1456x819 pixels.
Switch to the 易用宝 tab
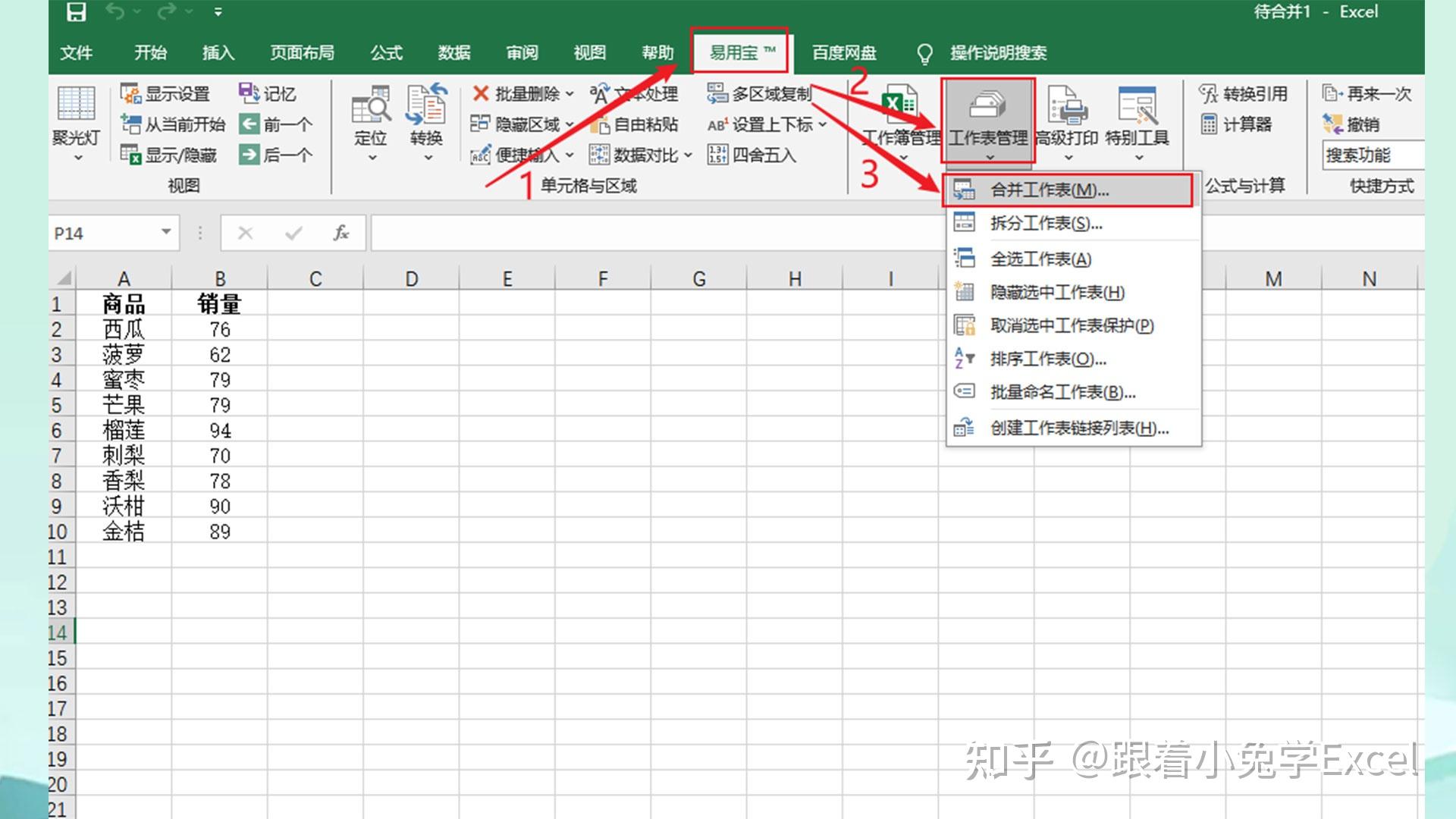(x=741, y=52)
